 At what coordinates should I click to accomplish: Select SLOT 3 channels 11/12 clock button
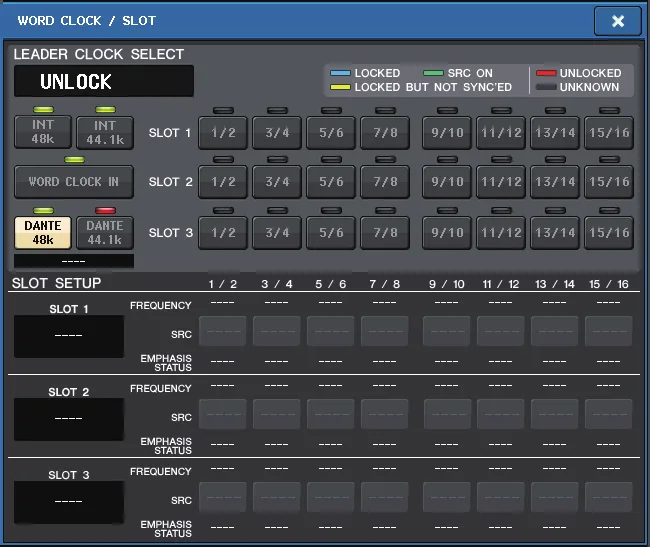[501, 233]
